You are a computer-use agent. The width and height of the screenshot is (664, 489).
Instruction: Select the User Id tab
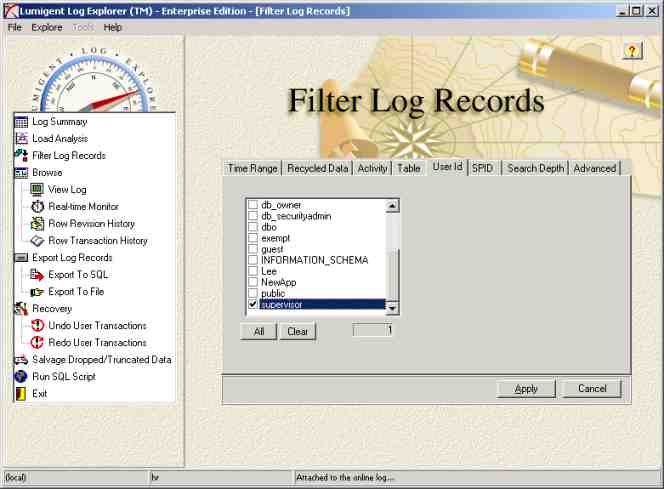click(447, 167)
